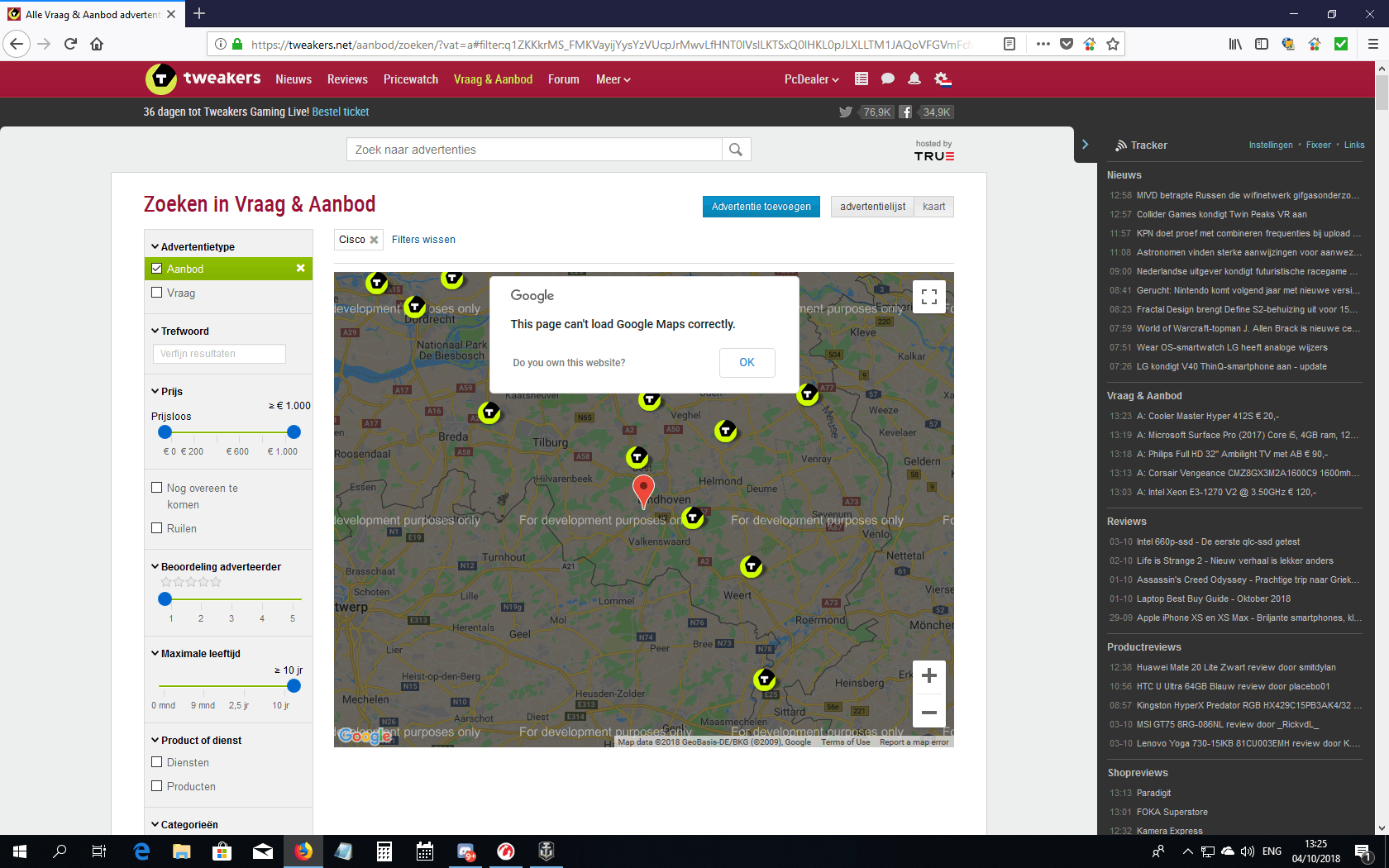Open the settings gear icon in Tweakers header
The height and width of the screenshot is (868, 1389).
943,79
